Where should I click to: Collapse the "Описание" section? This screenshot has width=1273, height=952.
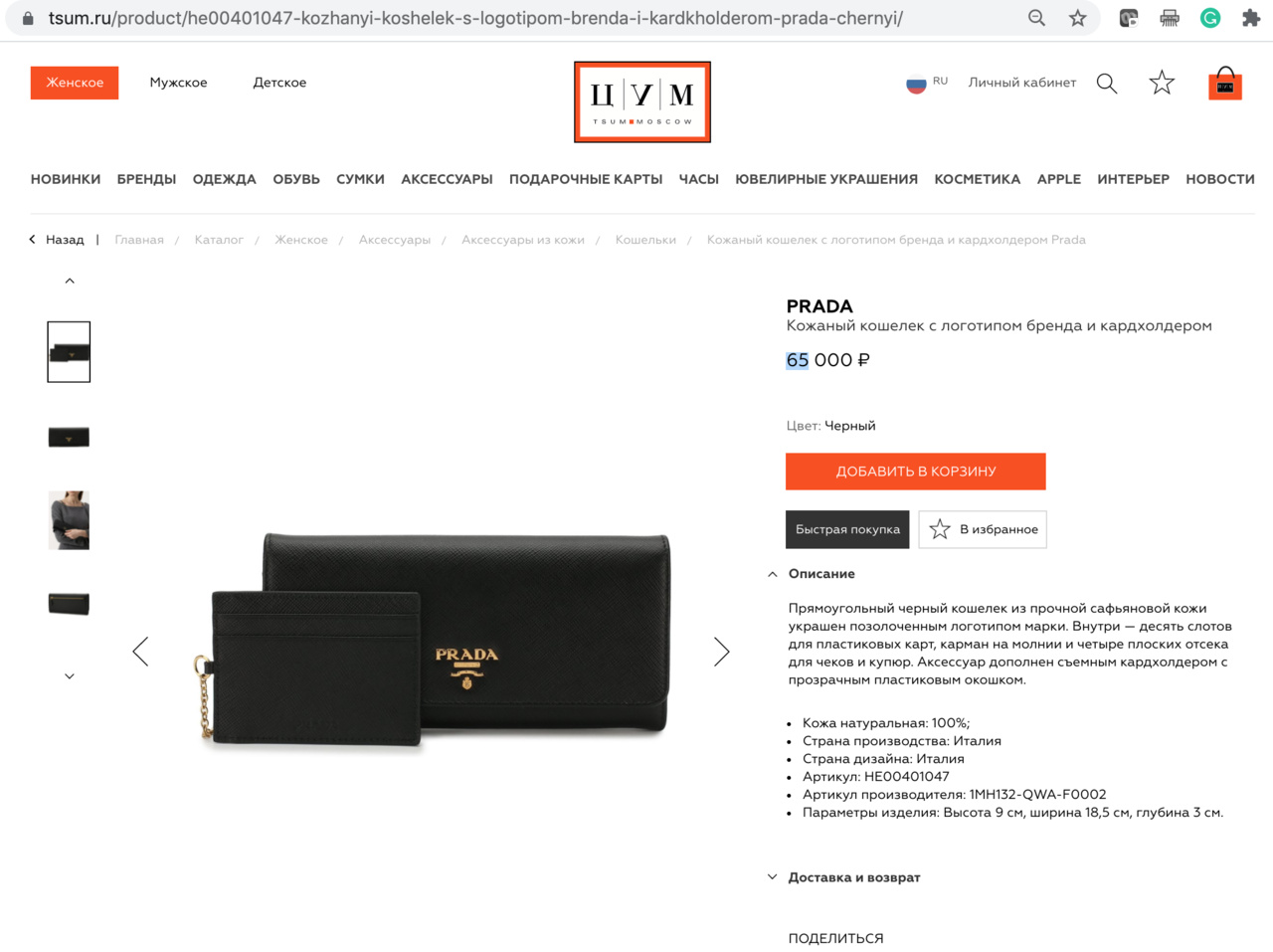point(812,574)
